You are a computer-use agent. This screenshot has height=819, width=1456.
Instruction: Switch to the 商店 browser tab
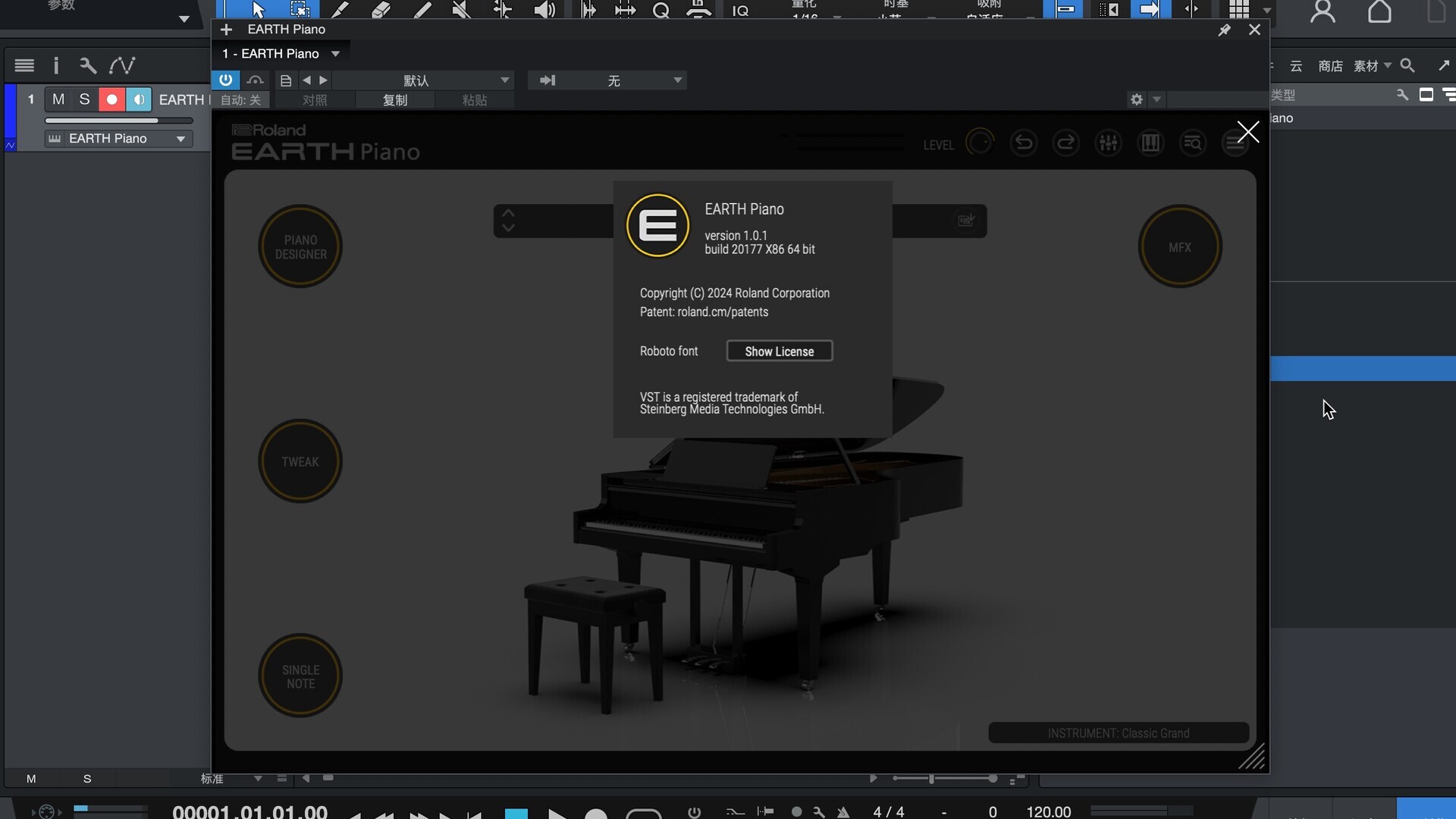1330,66
